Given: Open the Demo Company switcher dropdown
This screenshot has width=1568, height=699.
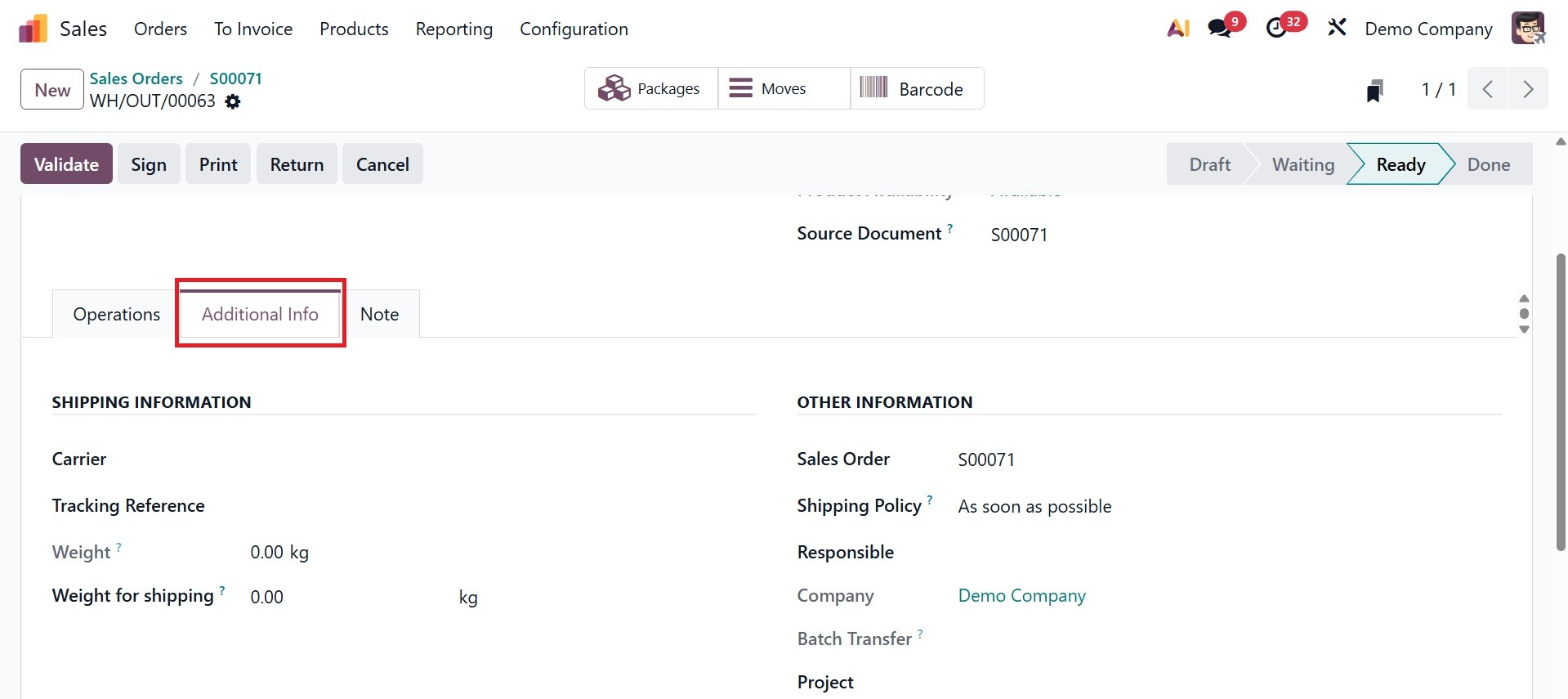Looking at the screenshot, I should [x=1428, y=29].
